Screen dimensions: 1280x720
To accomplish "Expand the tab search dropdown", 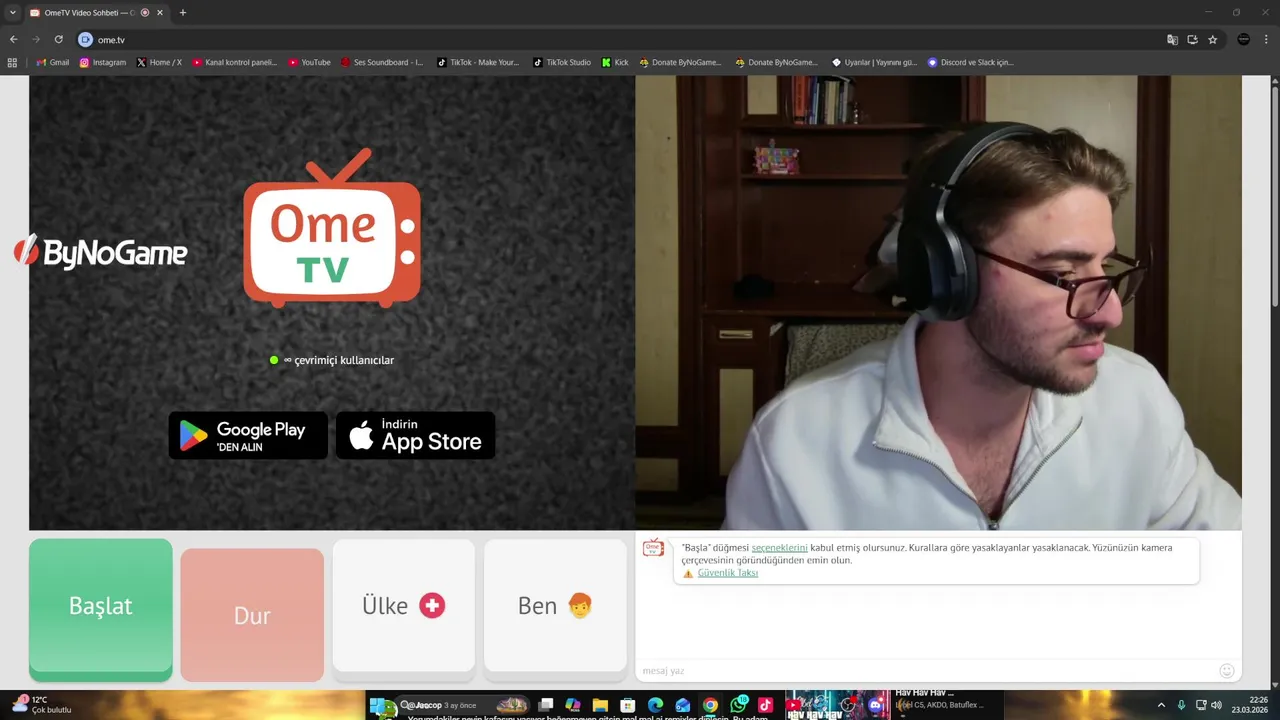I will [x=13, y=13].
